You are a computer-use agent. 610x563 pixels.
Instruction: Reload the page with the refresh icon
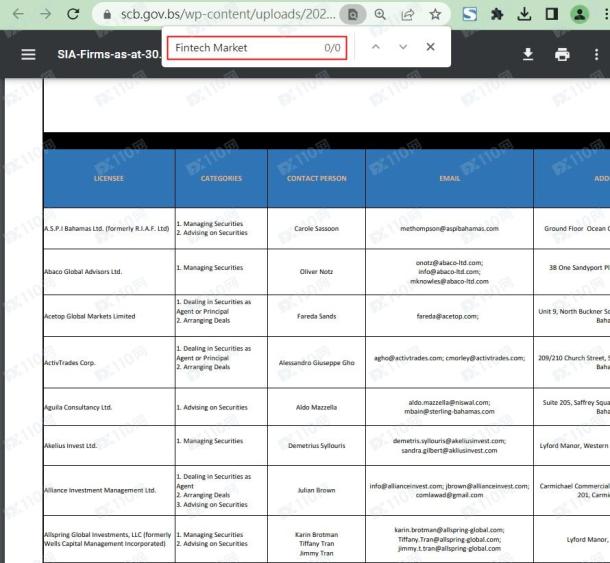73,14
